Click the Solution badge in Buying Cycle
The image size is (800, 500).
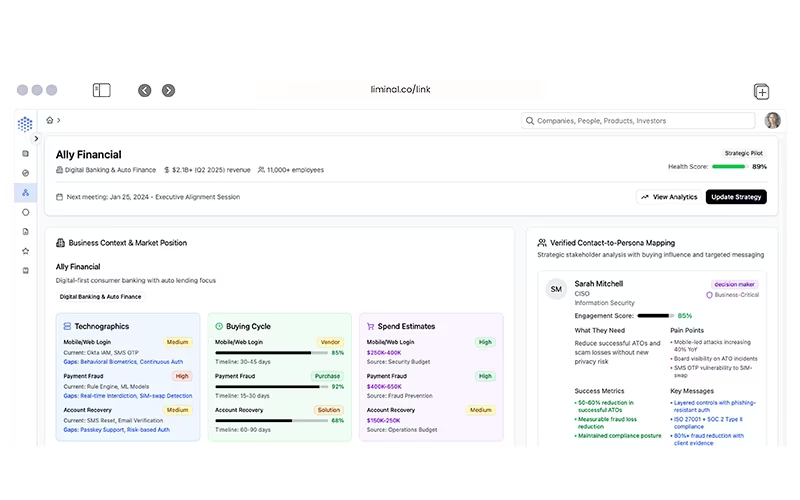click(x=329, y=410)
